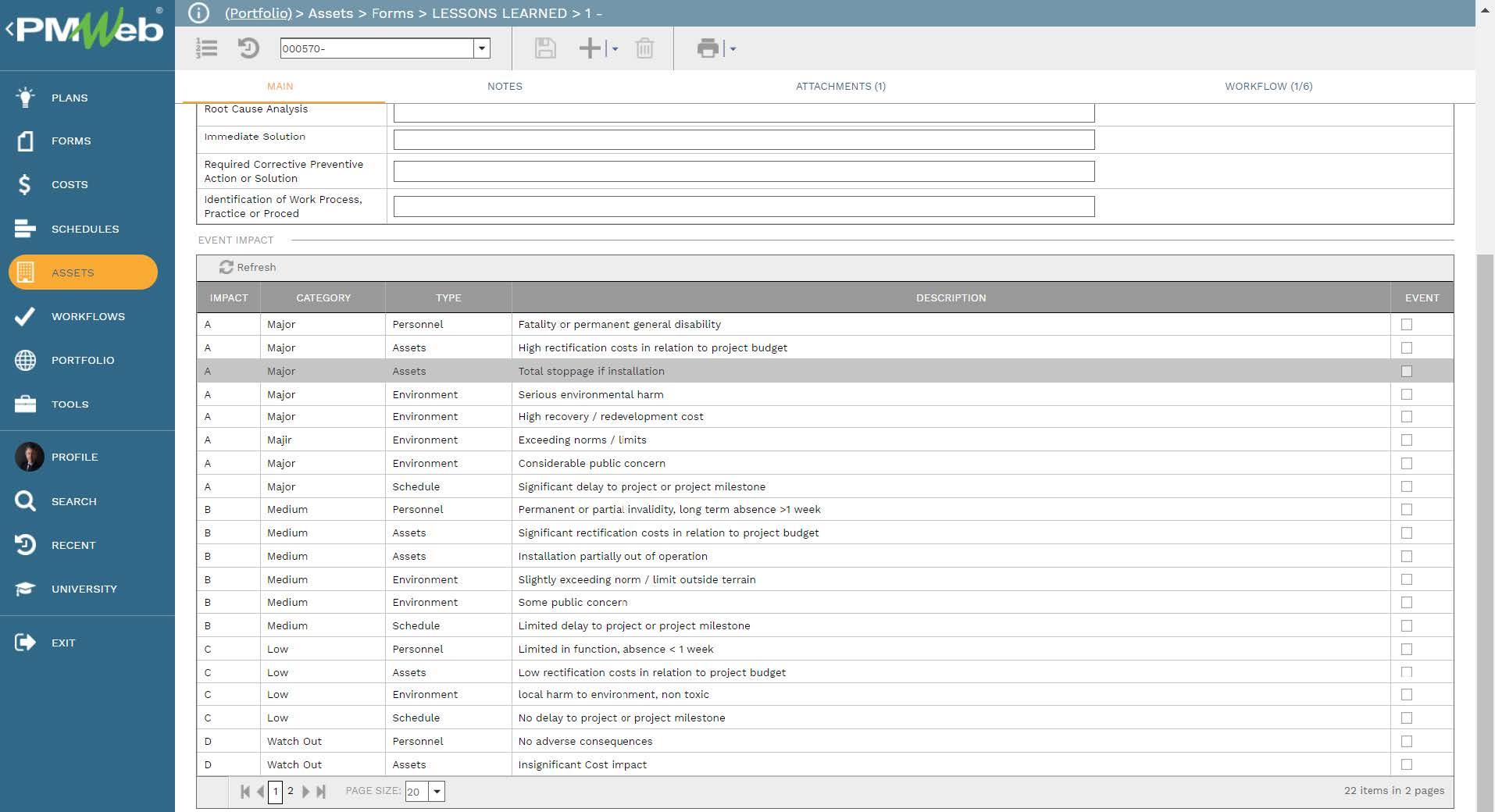The width and height of the screenshot is (1495, 812).
Task: Click the Delete trash icon
Action: pos(644,48)
